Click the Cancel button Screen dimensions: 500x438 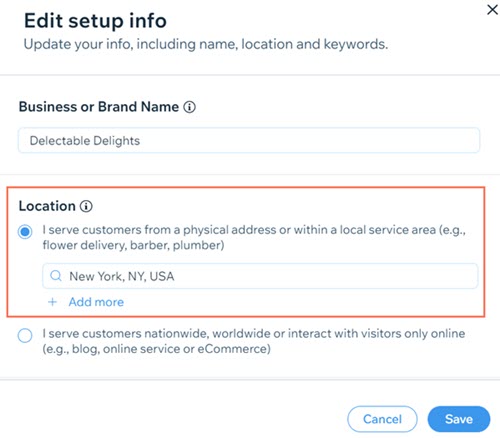tap(382, 419)
